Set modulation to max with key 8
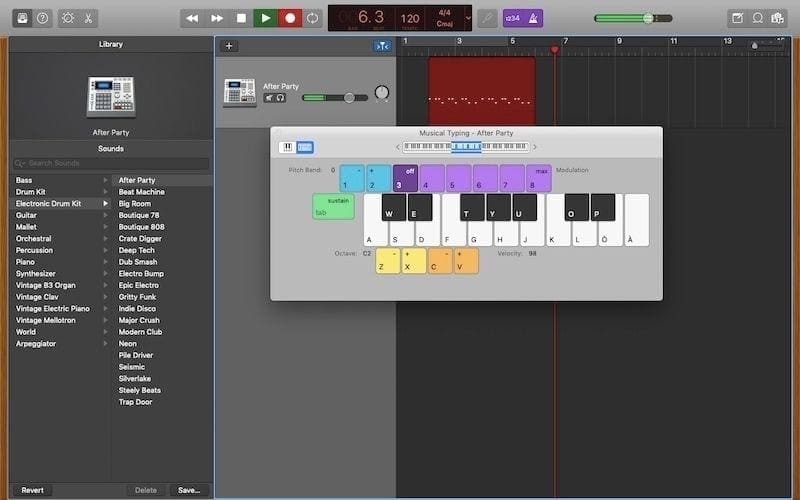 point(539,178)
